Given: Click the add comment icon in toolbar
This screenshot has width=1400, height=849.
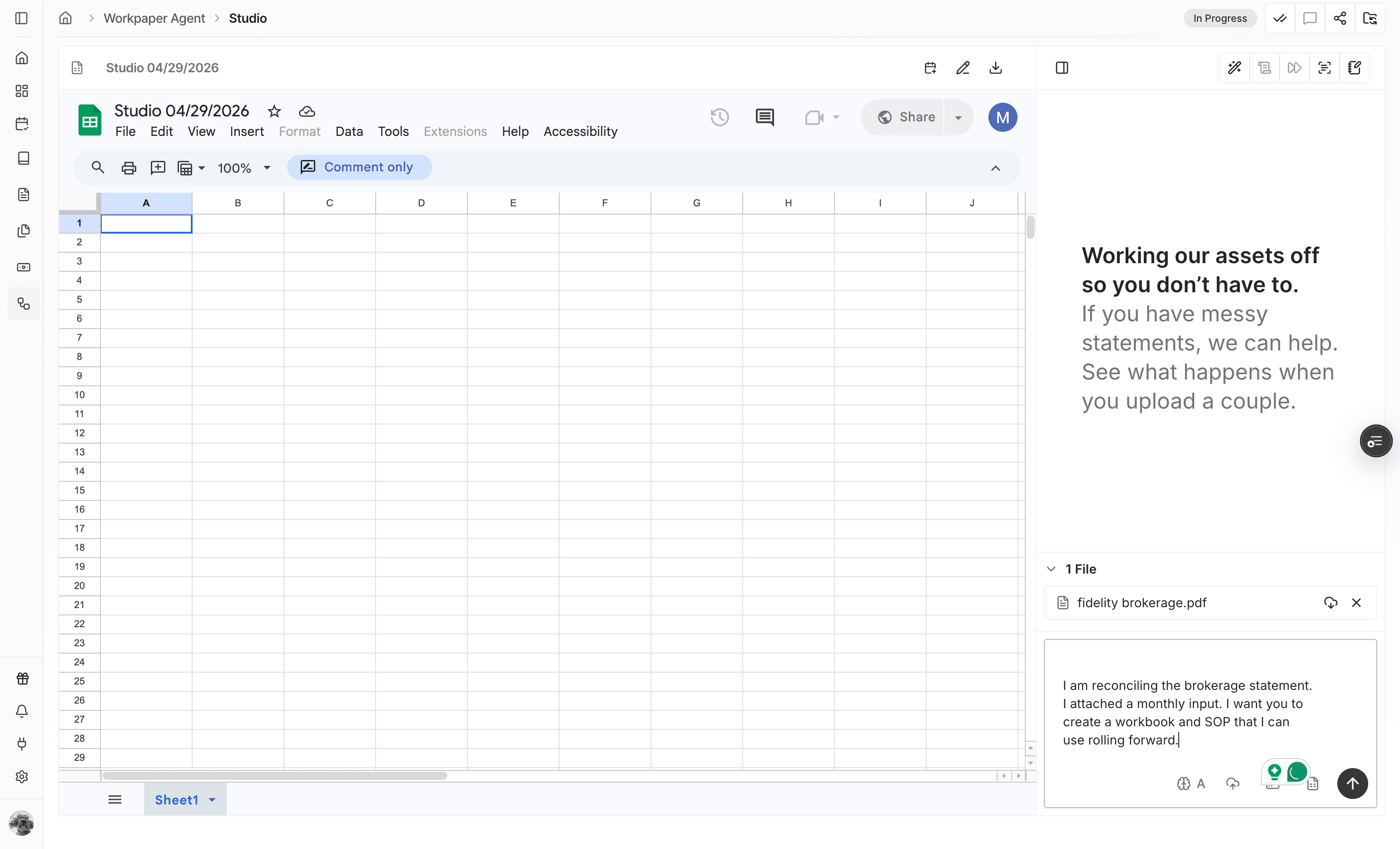Looking at the screenshot, I should click(158, 167).
